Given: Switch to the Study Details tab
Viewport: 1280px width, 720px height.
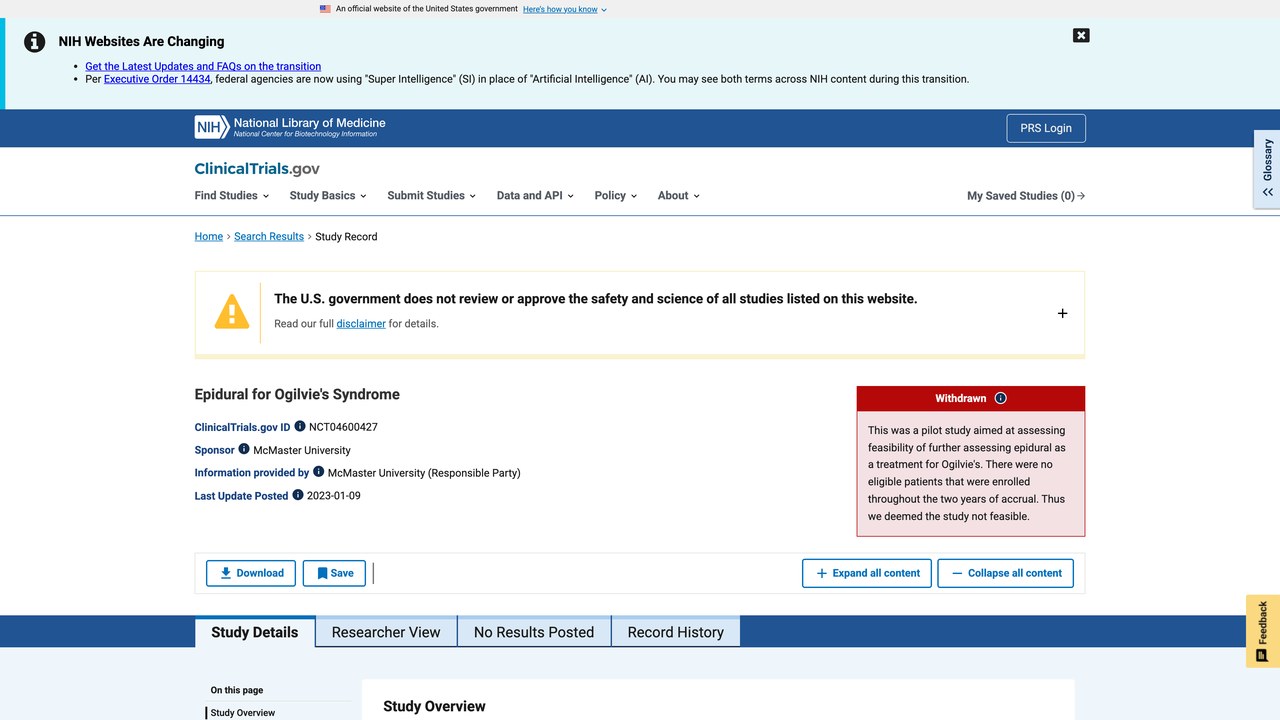Looking at the screenshot, I should click(255, 632).
